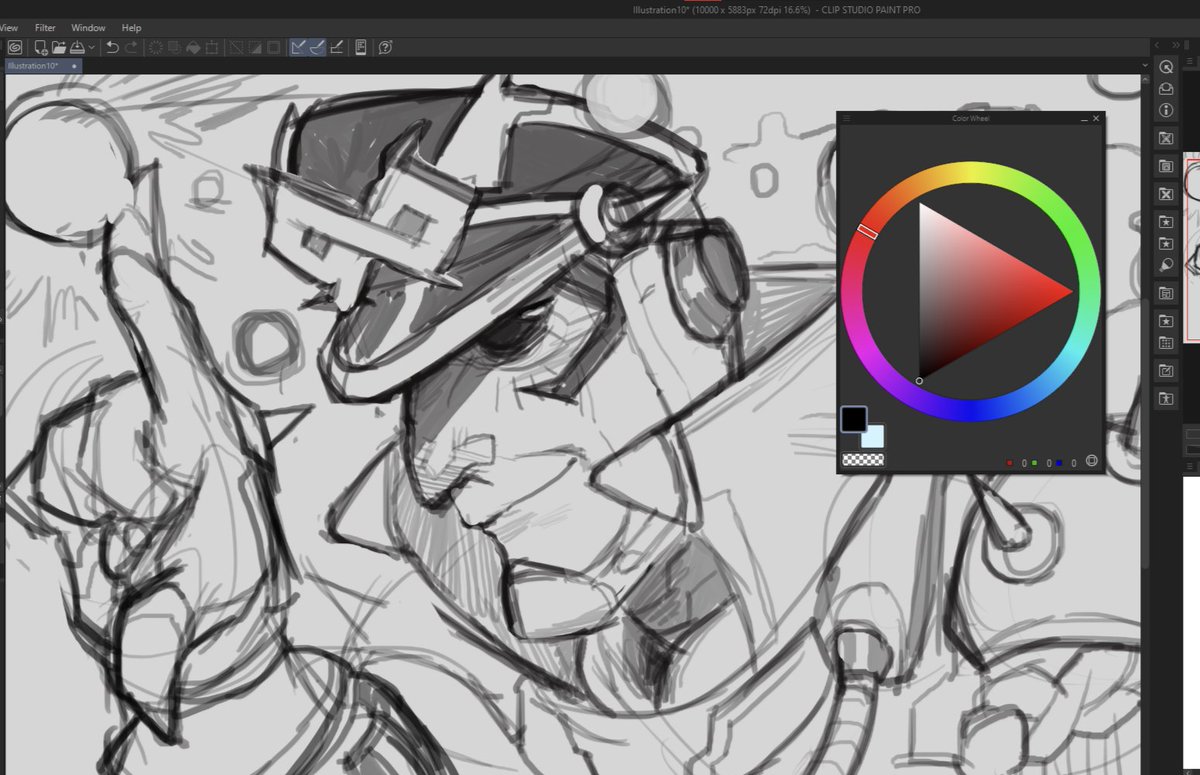Select the black main color swatch
This screenshot has width=1200, height=775.
tap(853, 418)
